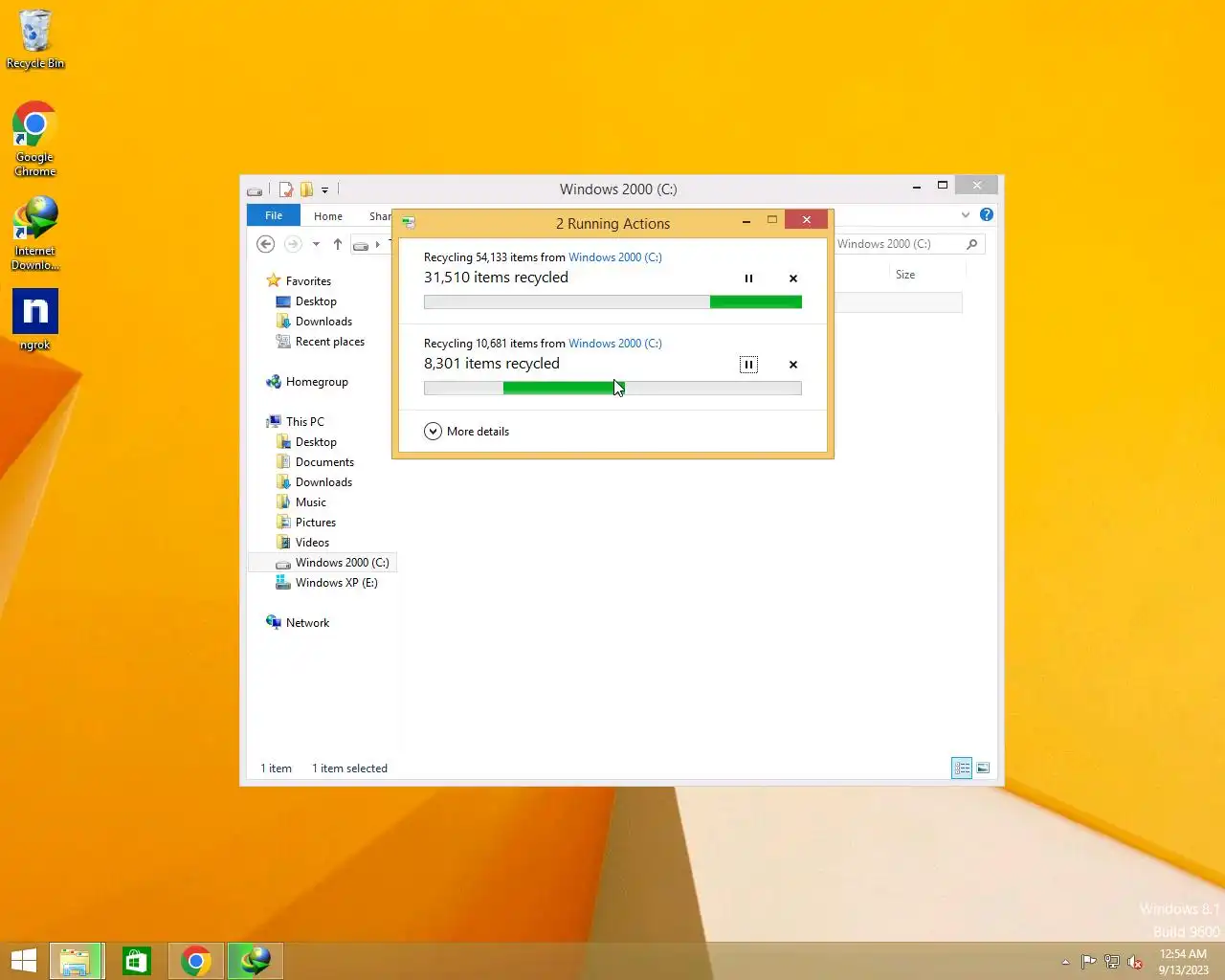Click the progress bar of the 31,510 items recycled operation

click(x=612, y=302)
